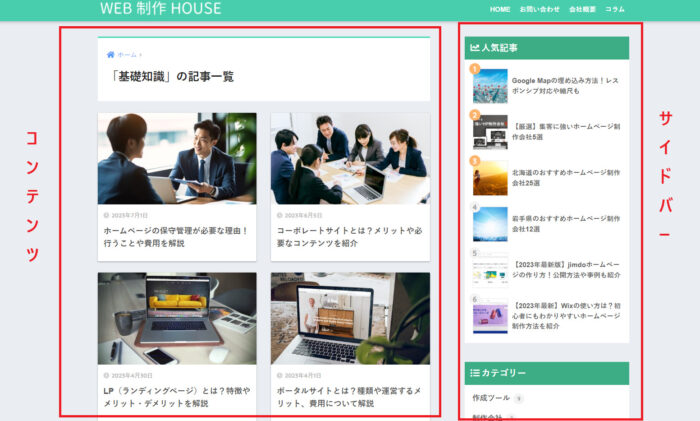The image size is (700, 421).
Task: Open the 作成ツール category
Action: tap(491, 397)
